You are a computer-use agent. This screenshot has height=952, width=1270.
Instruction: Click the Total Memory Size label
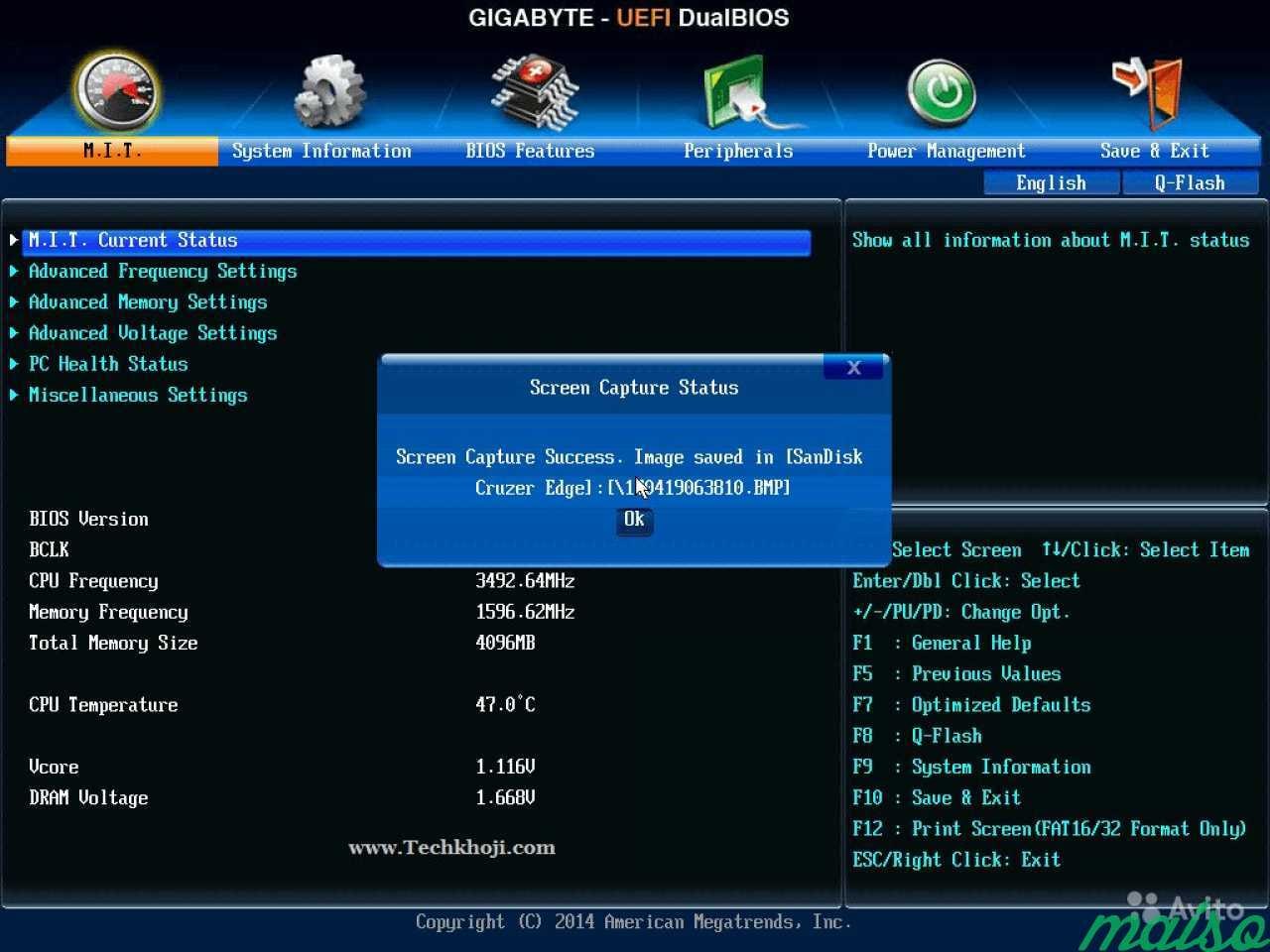113,643
